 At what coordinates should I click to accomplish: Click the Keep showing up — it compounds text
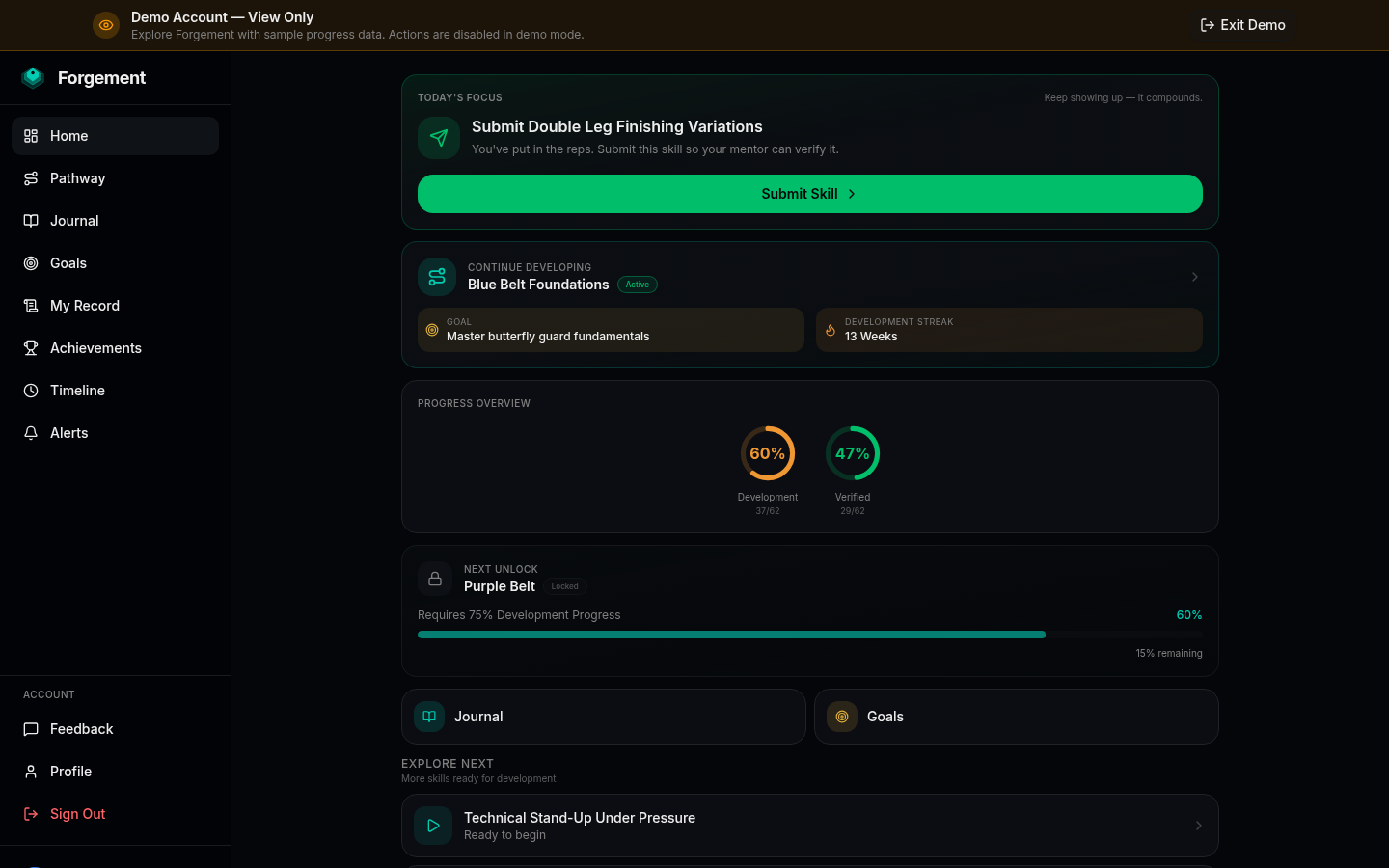(1123, 97)
